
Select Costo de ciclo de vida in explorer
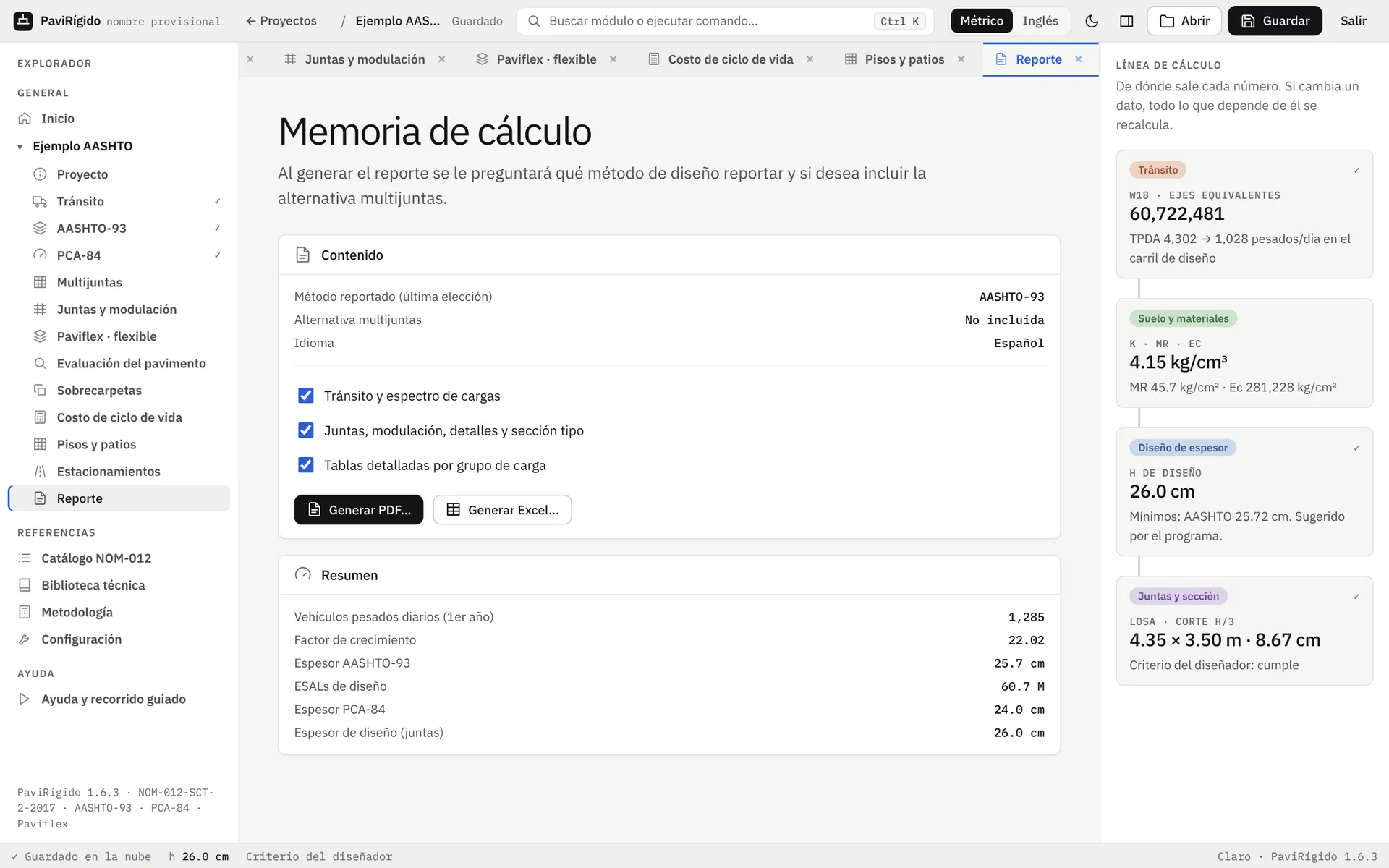point(119,417)
